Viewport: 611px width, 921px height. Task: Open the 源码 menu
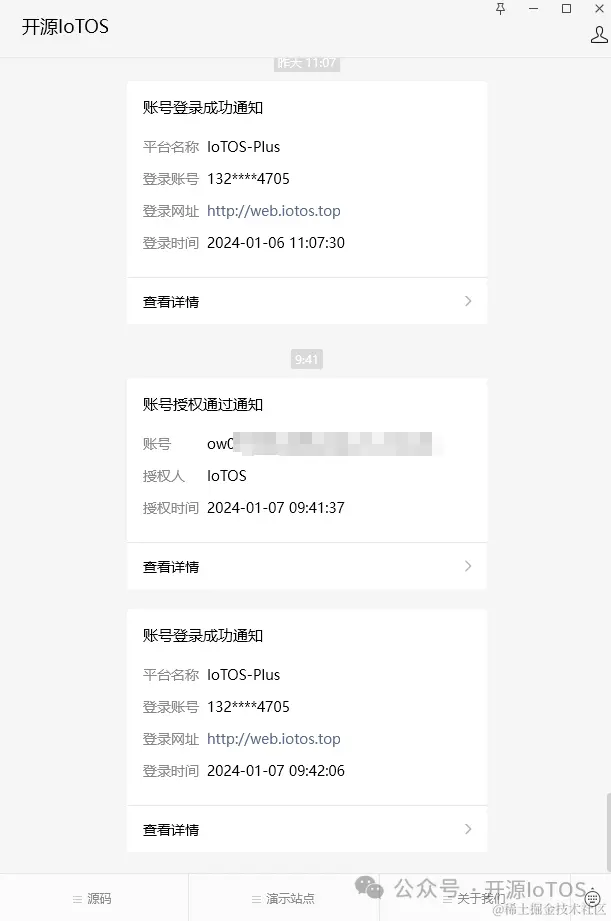[x=95, y=898]
